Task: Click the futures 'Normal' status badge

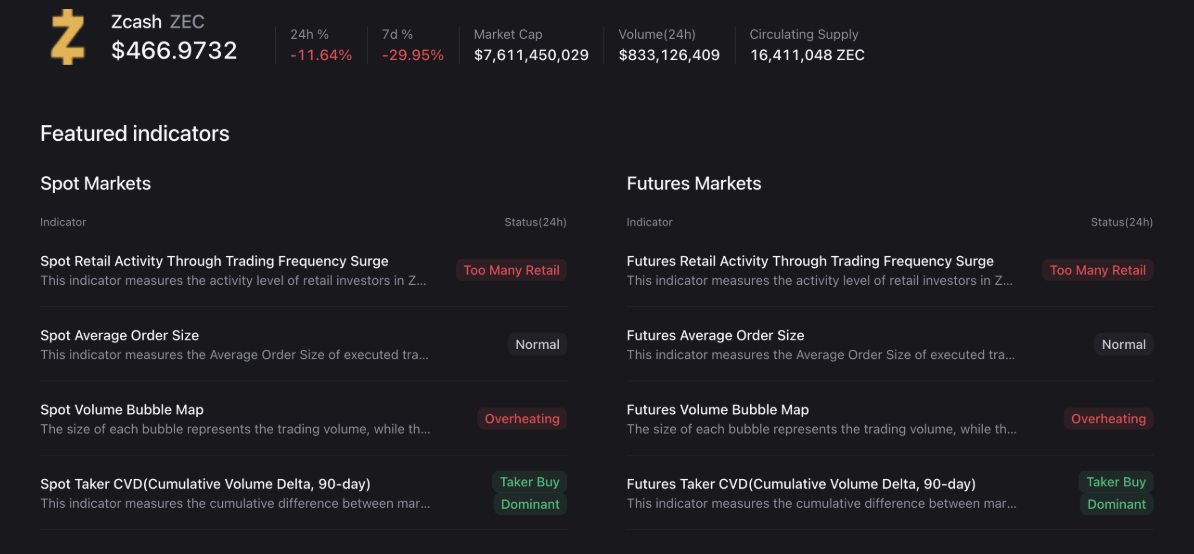Action: click(1123, 344)
